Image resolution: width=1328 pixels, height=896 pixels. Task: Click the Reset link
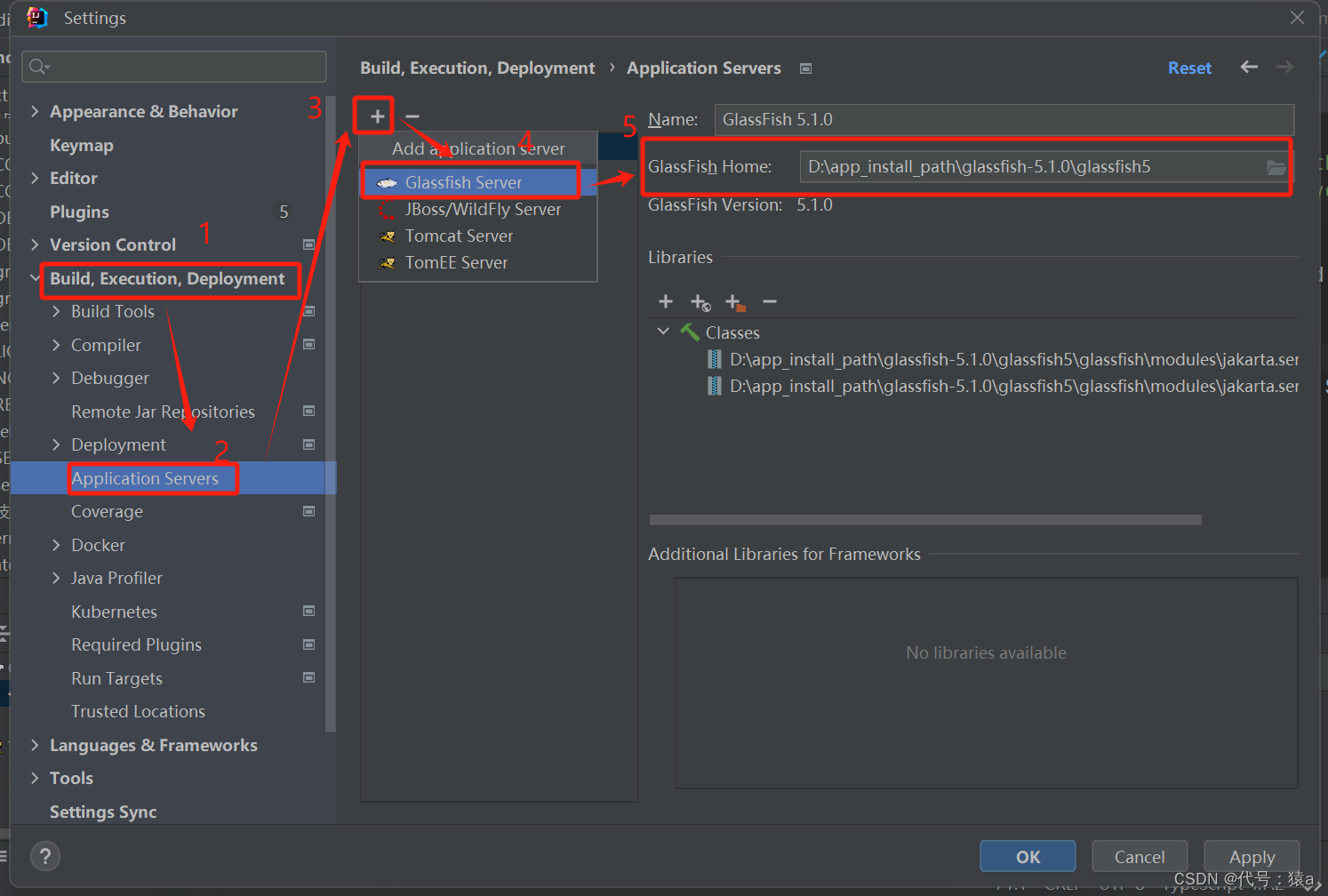click(x=1189, y=67)
